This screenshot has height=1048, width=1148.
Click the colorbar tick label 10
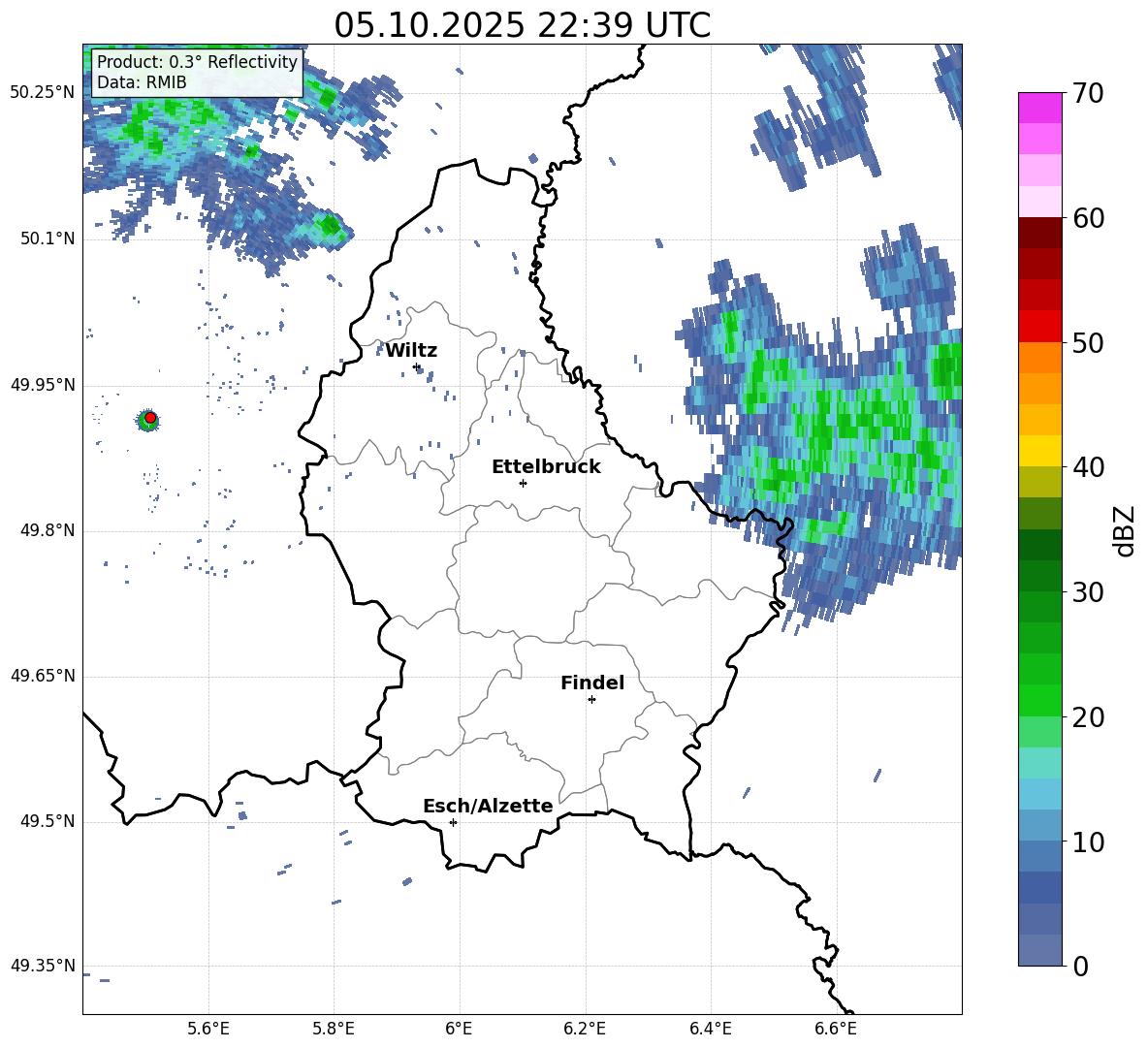[1088, 842]
